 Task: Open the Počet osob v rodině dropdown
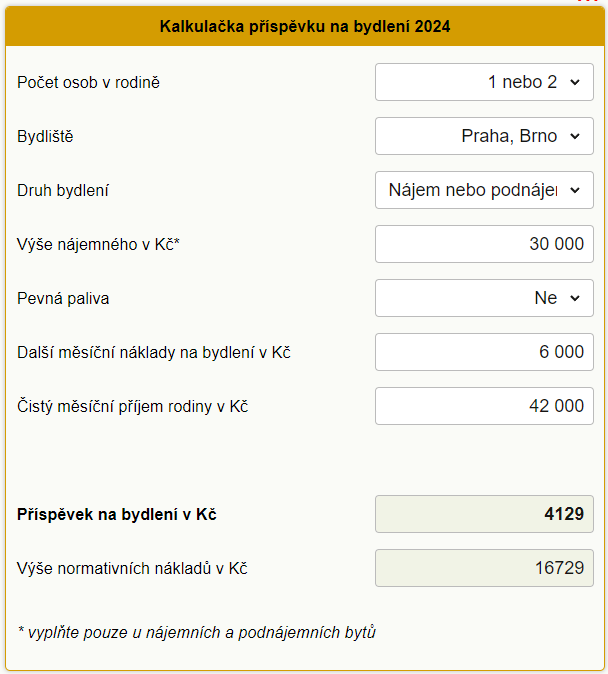(484, 82)
